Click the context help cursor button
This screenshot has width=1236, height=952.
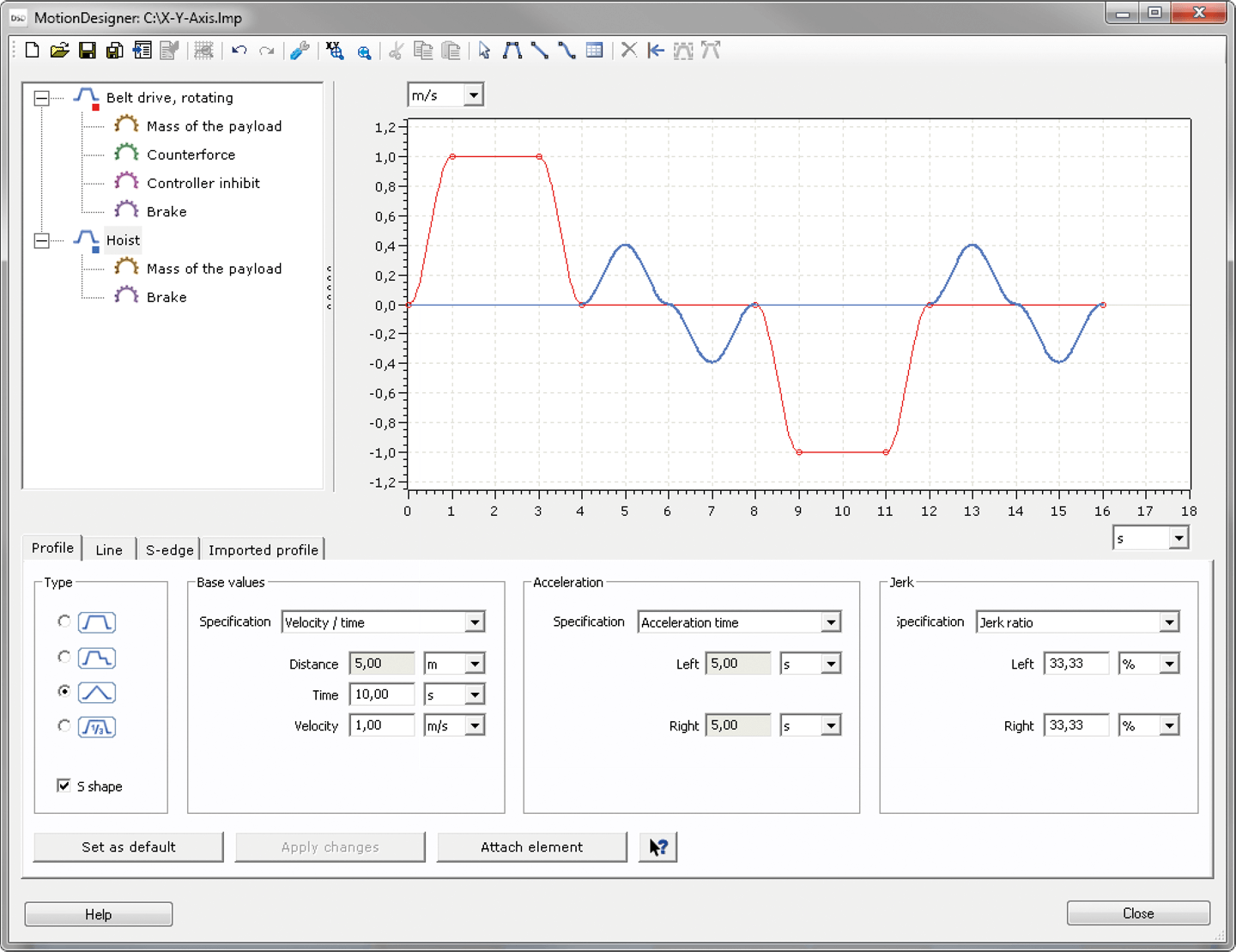(658, 847)
